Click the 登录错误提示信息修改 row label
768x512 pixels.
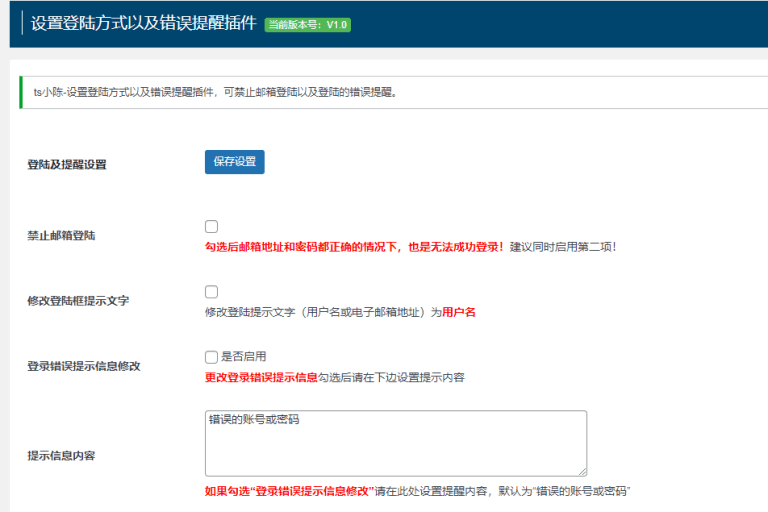pyautogui.click(x=84, y=366)
